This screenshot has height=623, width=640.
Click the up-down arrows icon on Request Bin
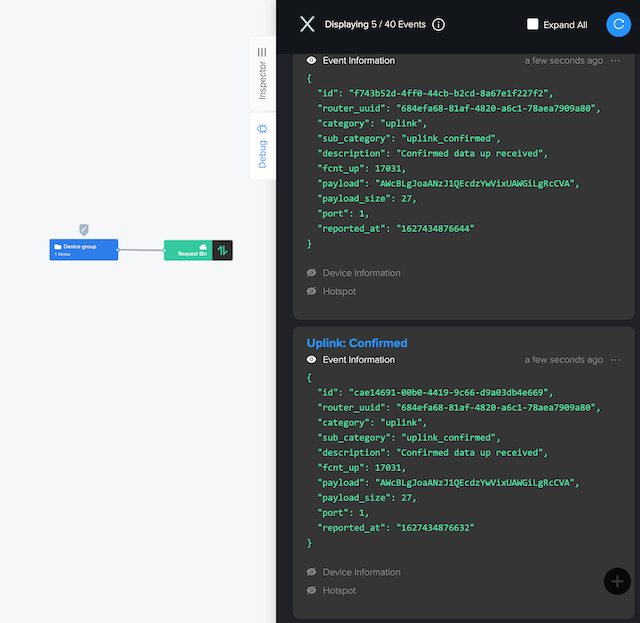tap(223, 250)
